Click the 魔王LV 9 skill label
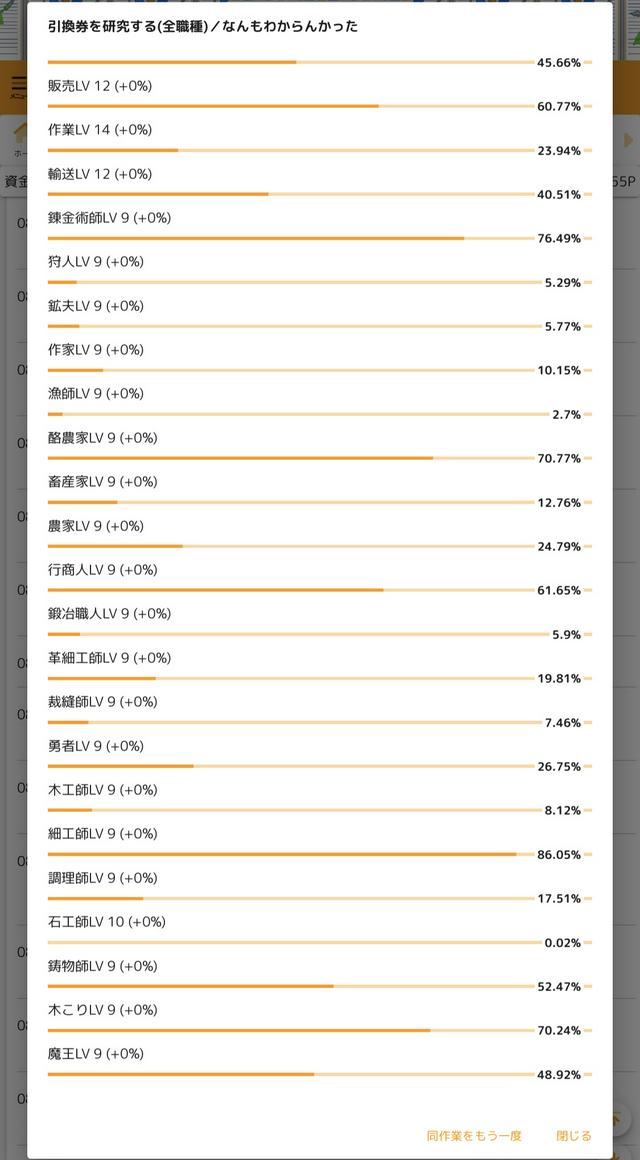The height and width of the screenshot is (1160, 640). coord(95,1053)
